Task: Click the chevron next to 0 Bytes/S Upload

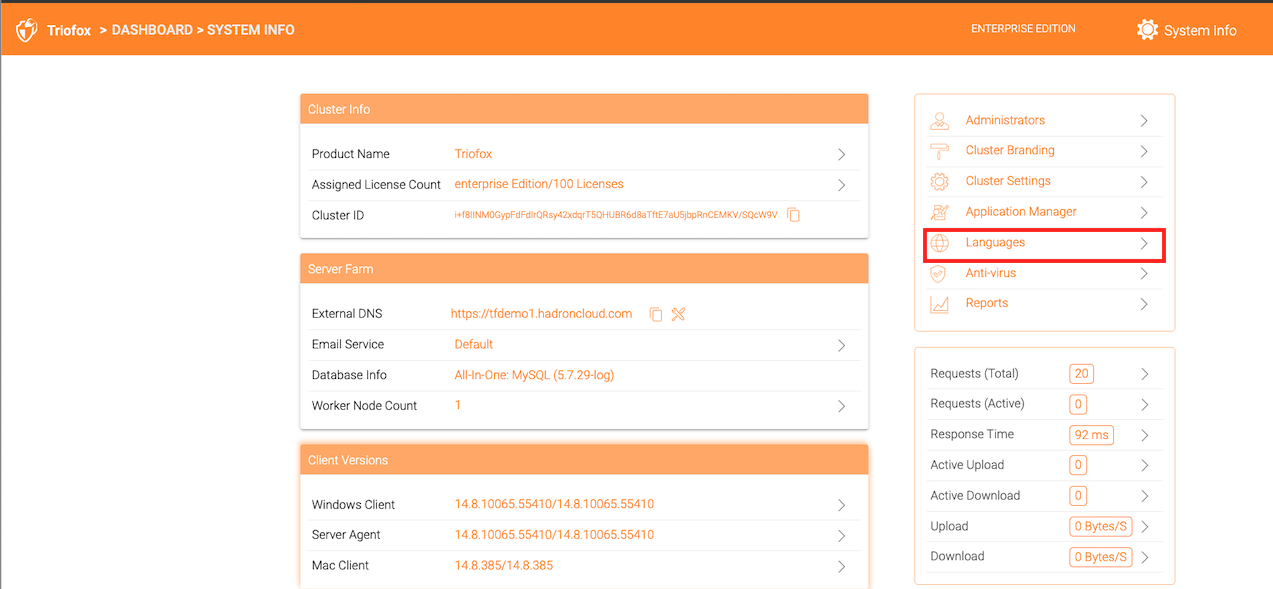Action: (x=1145, y=527)
